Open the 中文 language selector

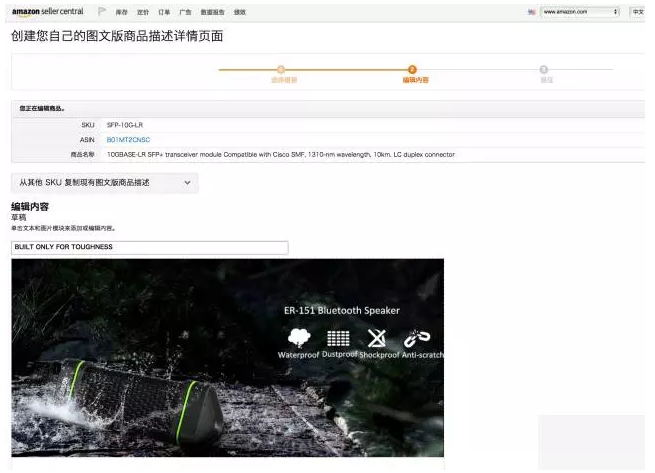(638, 12)
